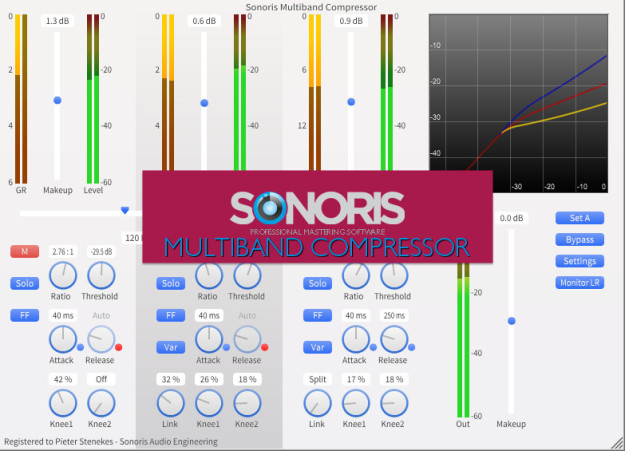Click the red dot beside middle band Release
The height and width of the screenshot is (451, 625).
[x=265, y=347]
